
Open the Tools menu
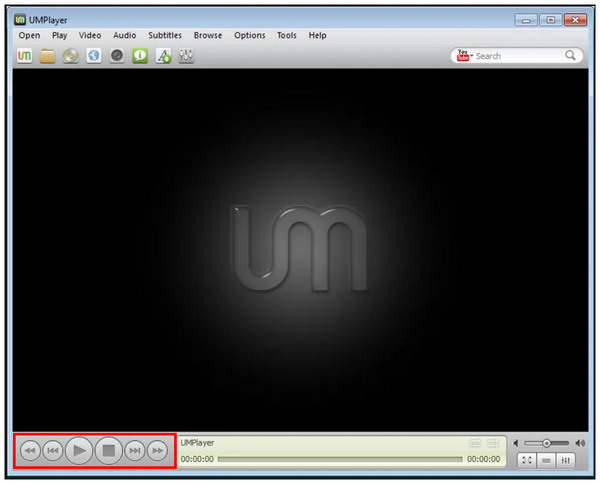coord(287,35)
